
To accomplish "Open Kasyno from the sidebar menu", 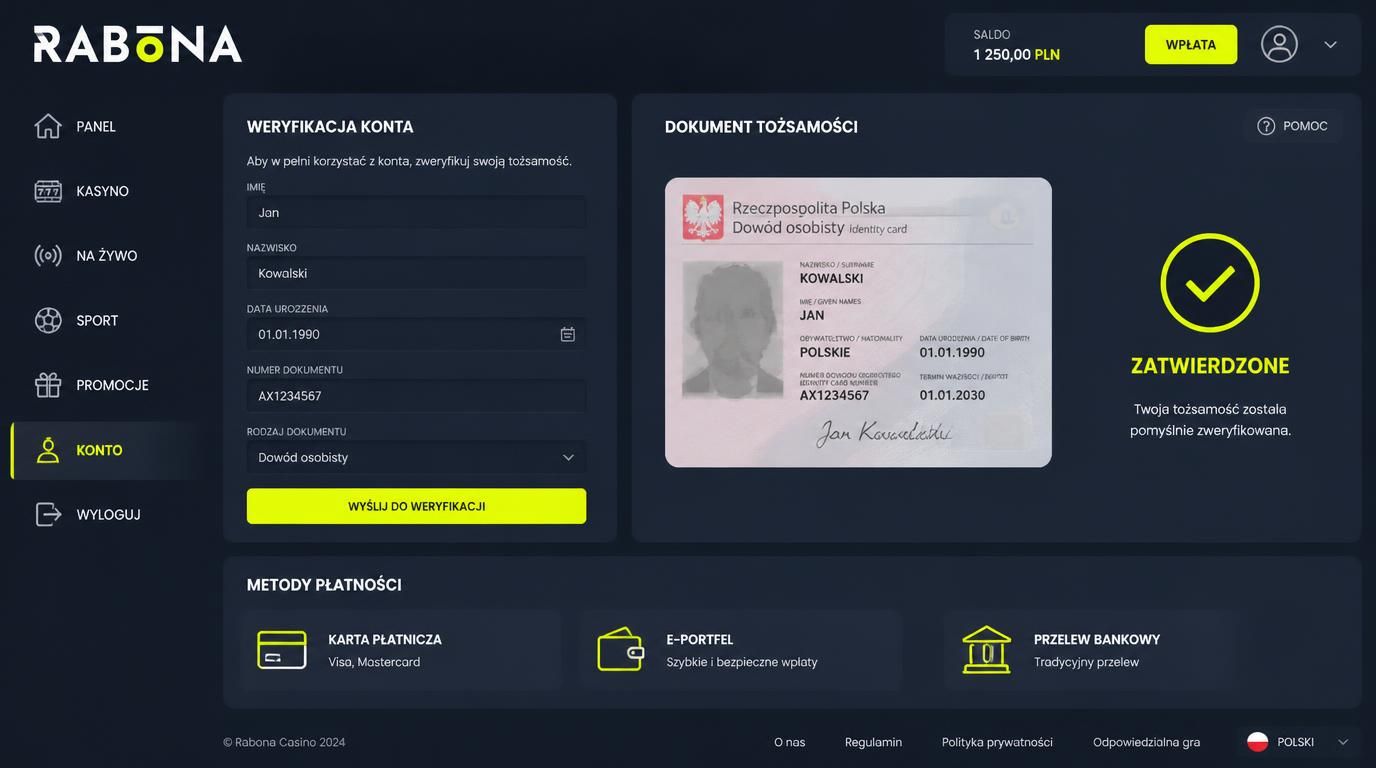I will 103,191.
